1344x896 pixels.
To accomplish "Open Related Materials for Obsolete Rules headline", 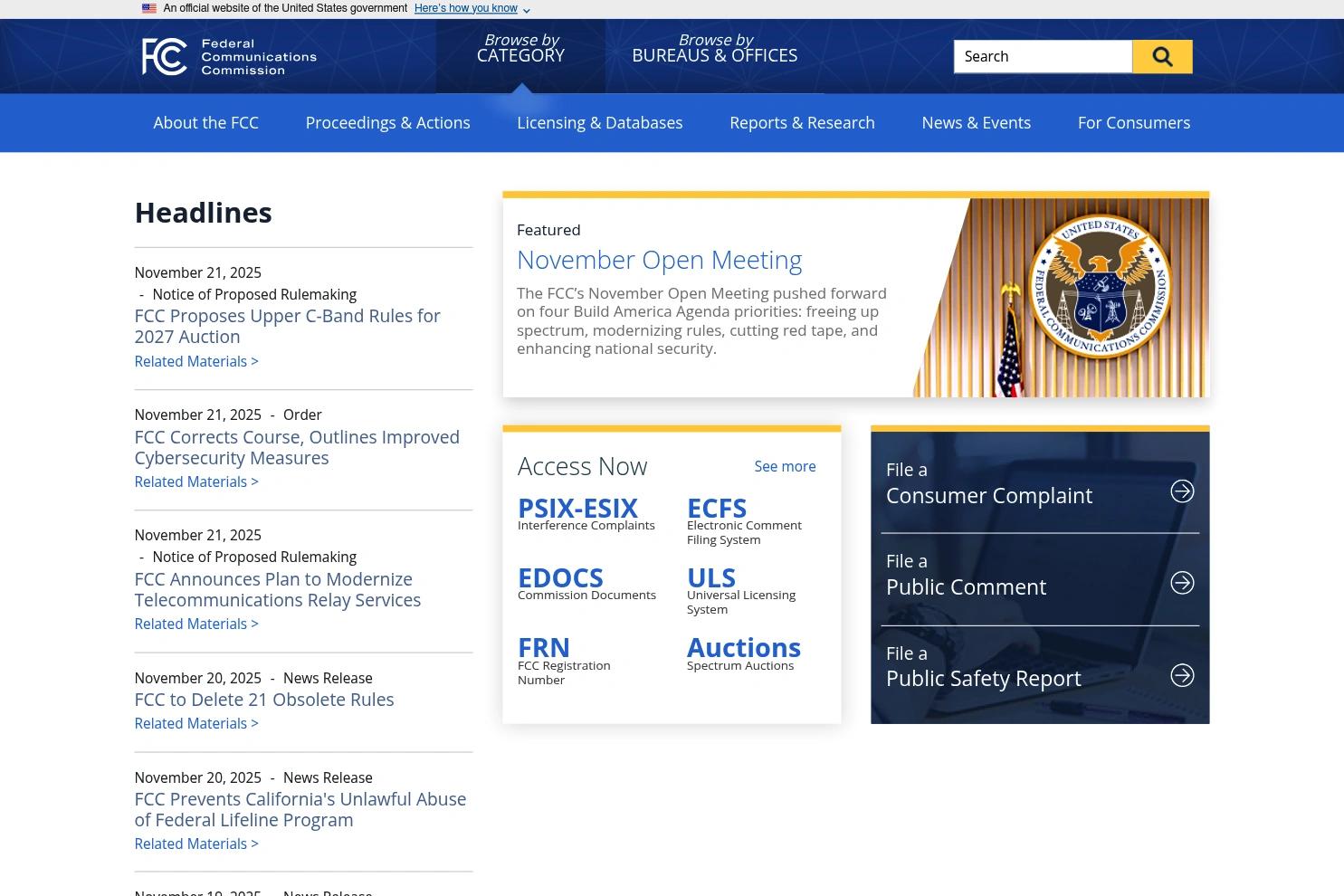I will coord(196,723).
